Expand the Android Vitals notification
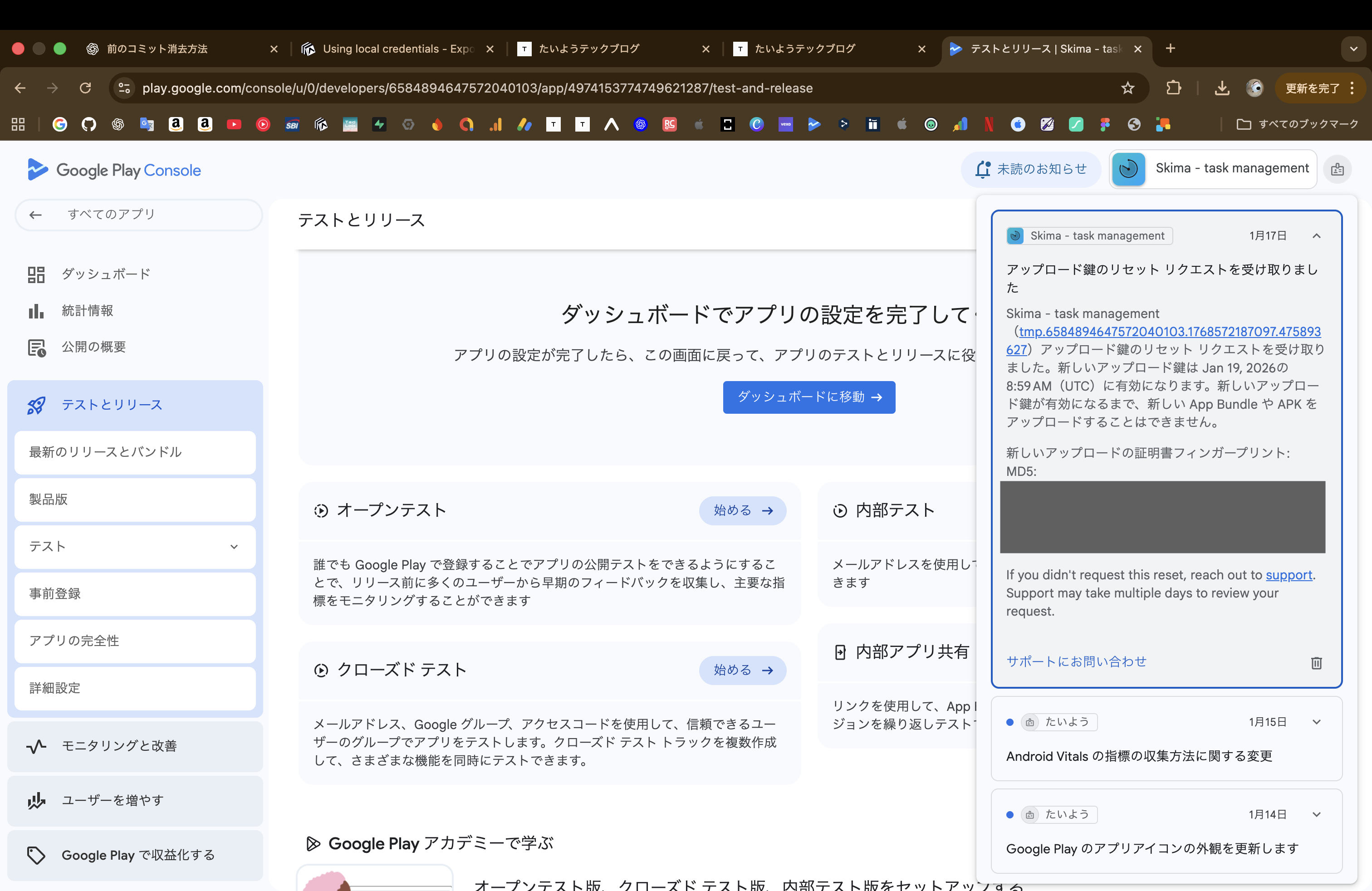This screenshot has width=1372, height=891. click(1317, 722)
